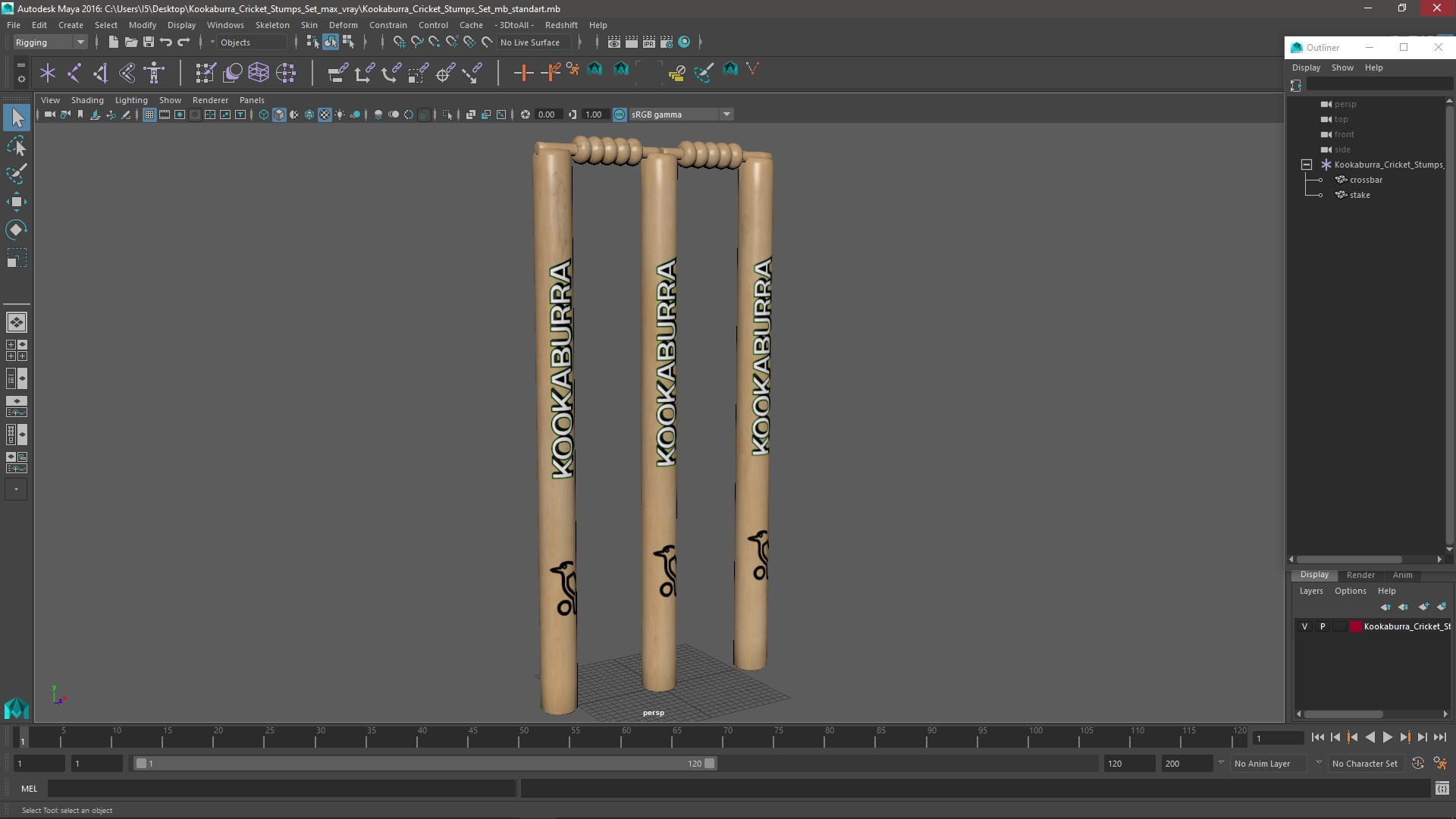Click the Snap to Grids magnet icon
Viewport: 1456px width, 819px height.
399,42
